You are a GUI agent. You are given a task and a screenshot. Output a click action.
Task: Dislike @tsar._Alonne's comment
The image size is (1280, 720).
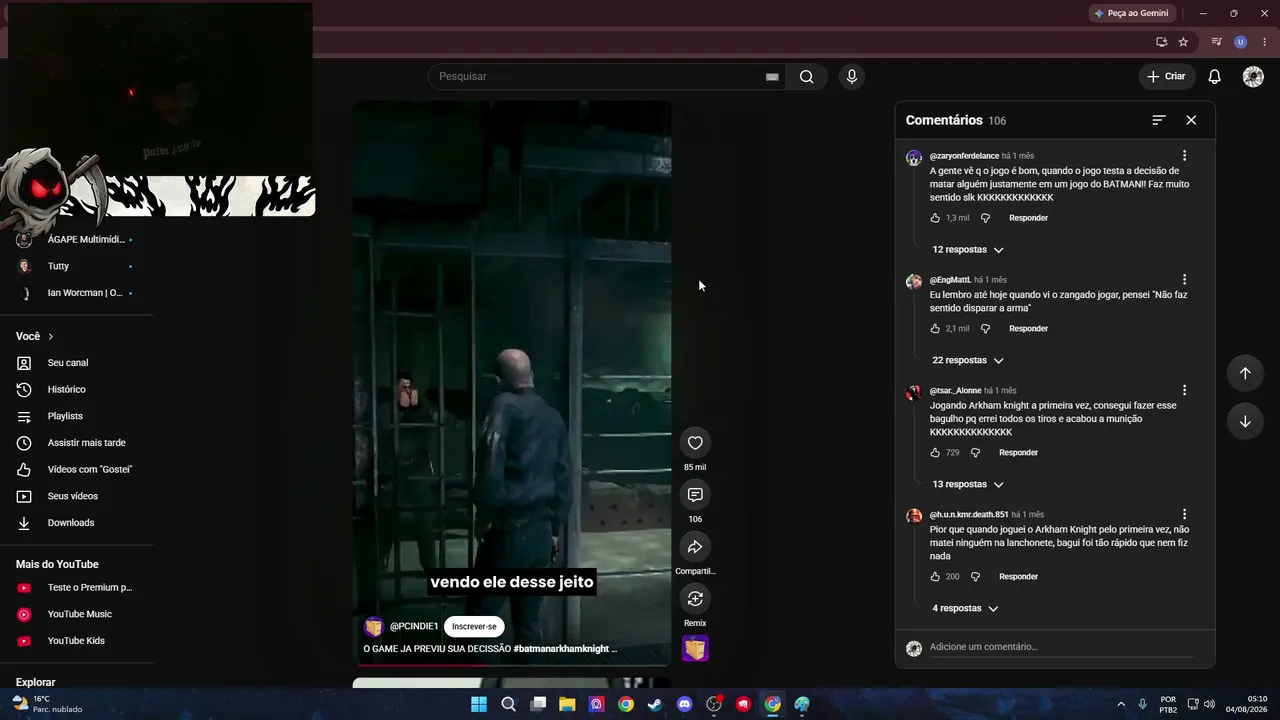click(x=975, y=453)
